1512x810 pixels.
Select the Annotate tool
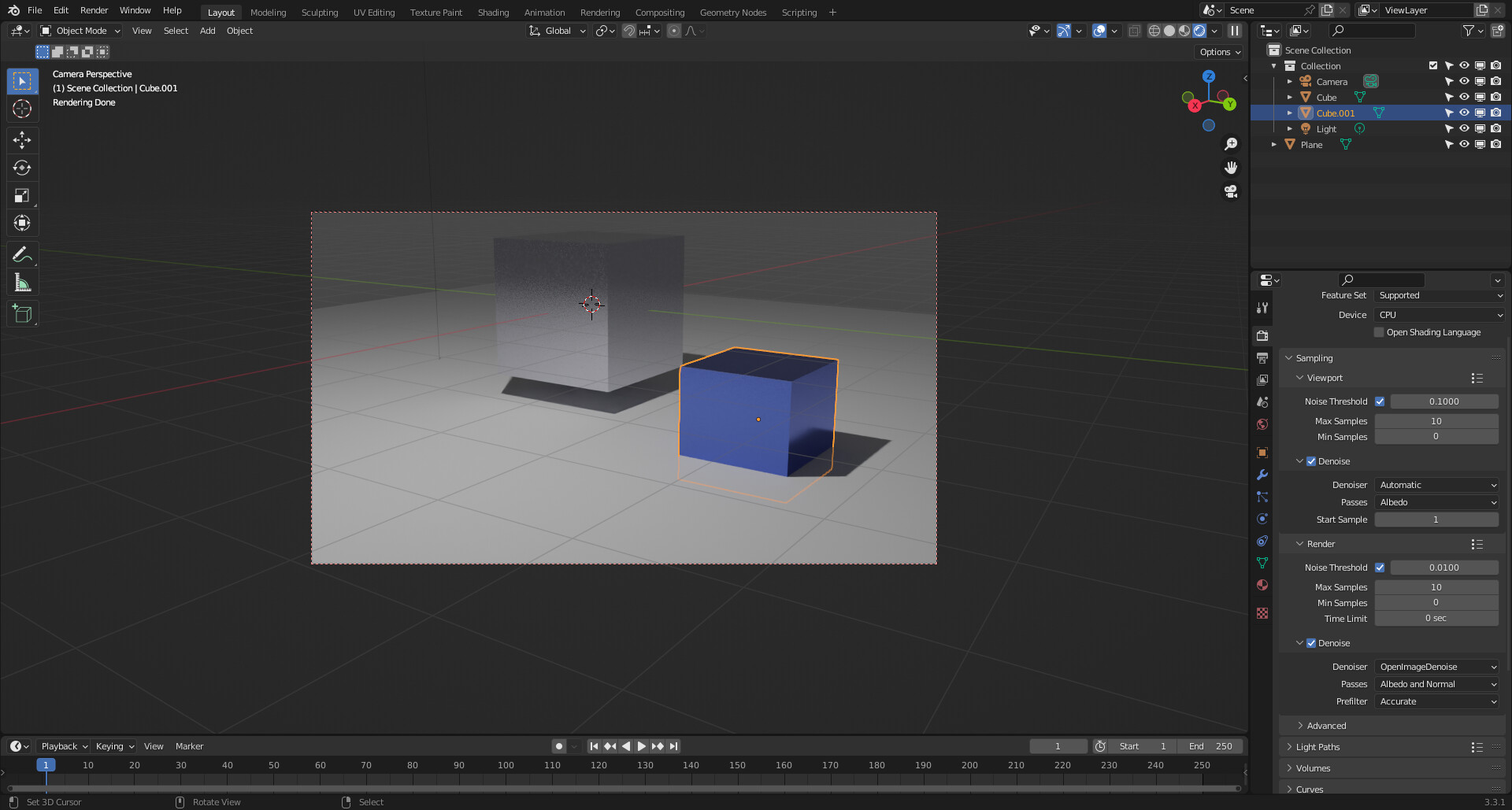[x=22, y=254]
